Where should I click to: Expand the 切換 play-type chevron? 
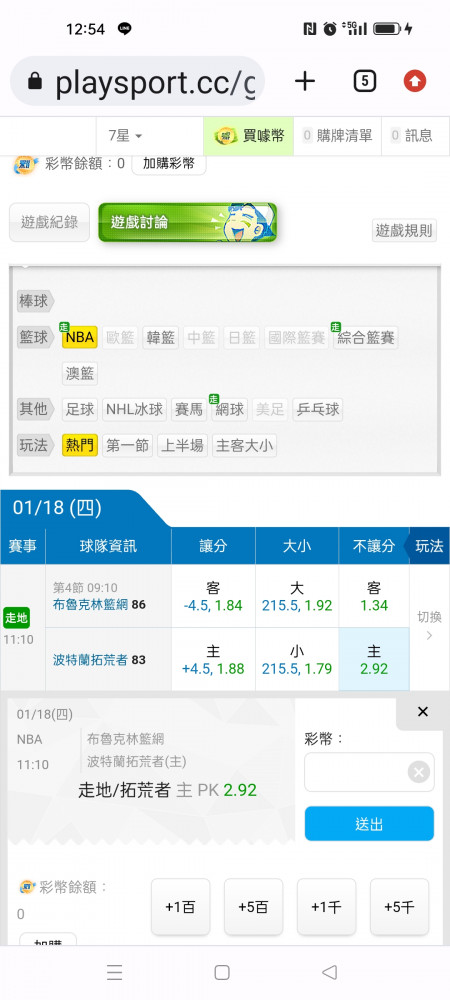[430, 627]
